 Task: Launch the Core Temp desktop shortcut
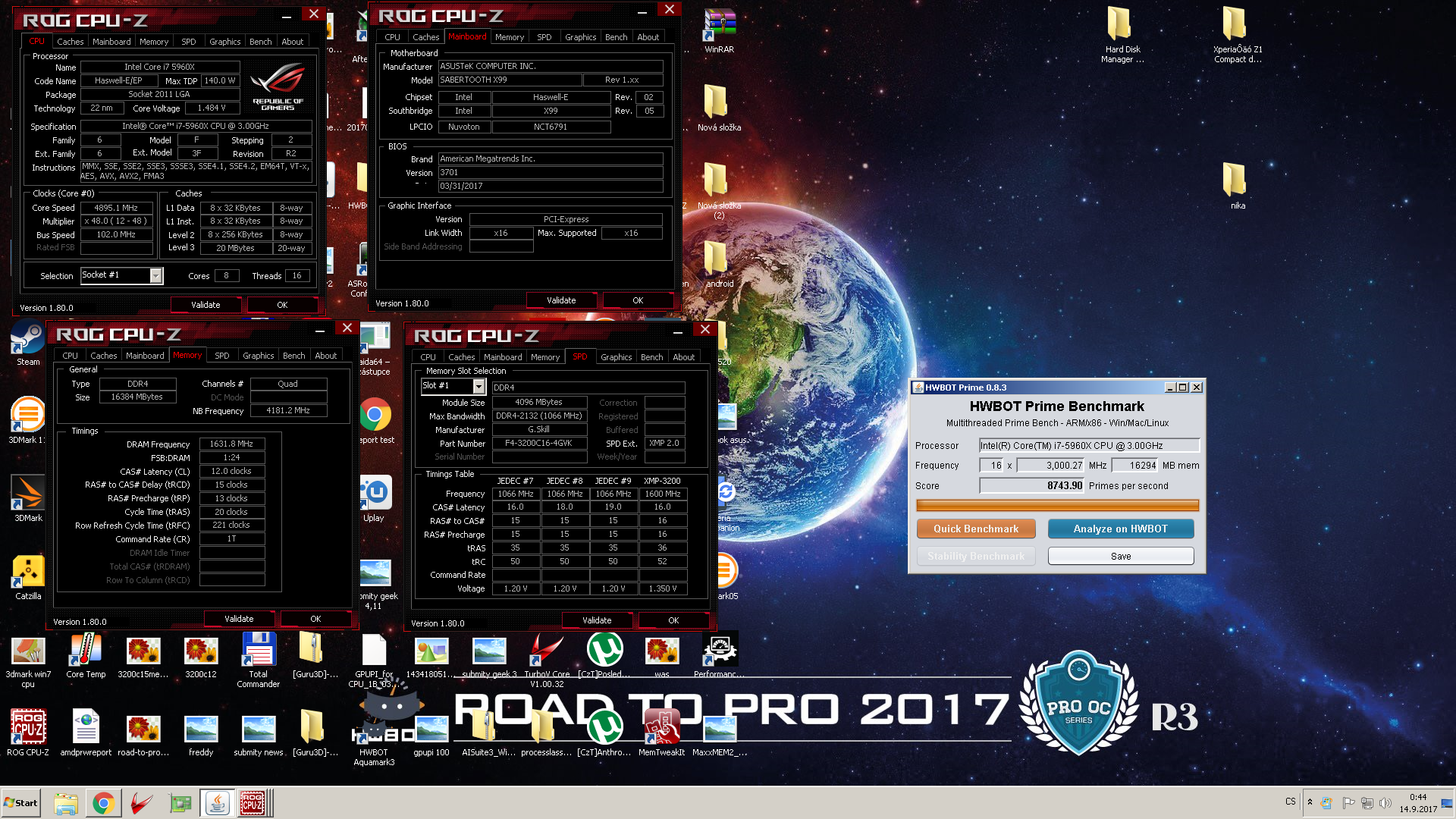(86, 656)
